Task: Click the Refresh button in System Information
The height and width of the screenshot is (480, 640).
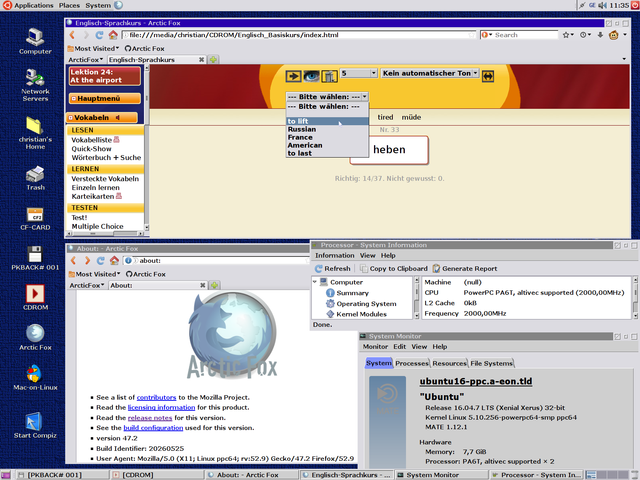Action: coord(333,269)
